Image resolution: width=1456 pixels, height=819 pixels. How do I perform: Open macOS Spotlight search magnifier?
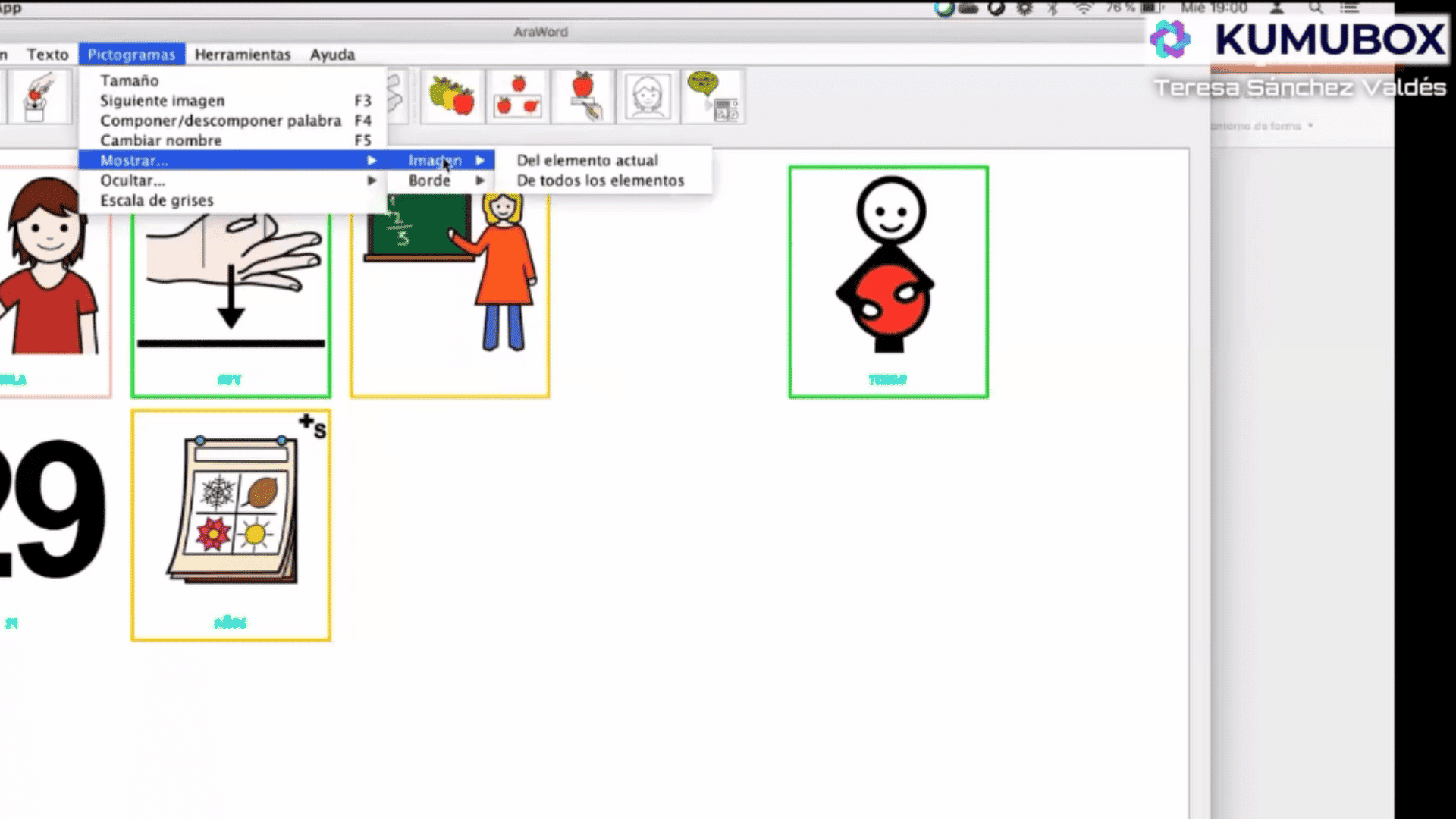click(x=1316, y=8)
